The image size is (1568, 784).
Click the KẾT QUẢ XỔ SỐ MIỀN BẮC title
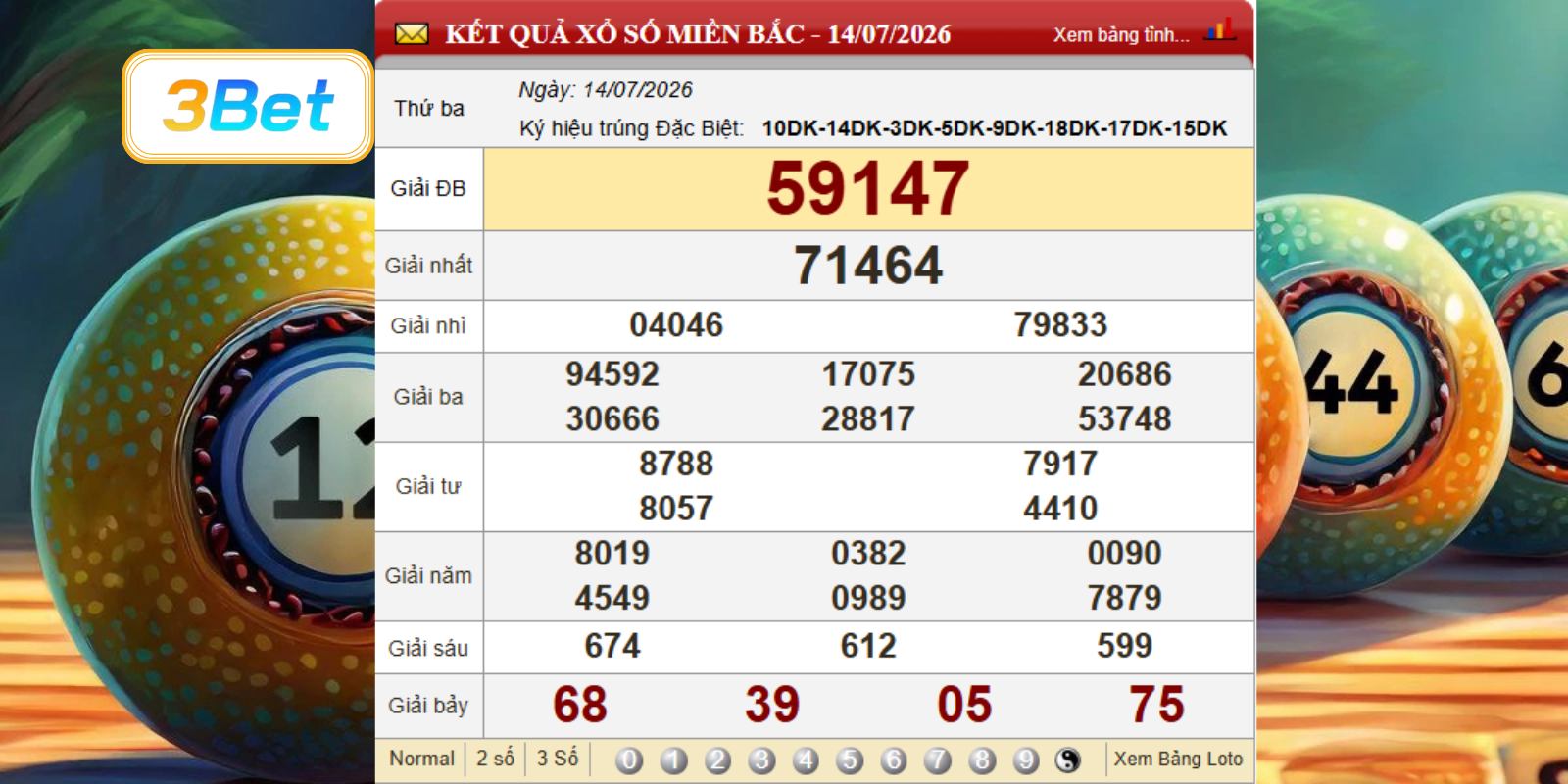pyautogui.click(x=698, y=34)
